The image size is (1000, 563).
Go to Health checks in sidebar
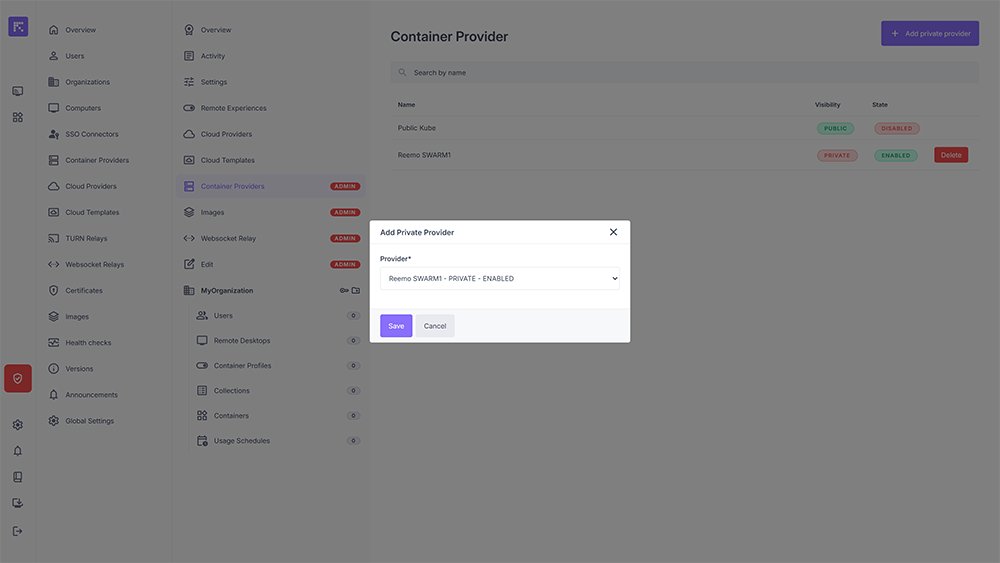pos(88,343)
